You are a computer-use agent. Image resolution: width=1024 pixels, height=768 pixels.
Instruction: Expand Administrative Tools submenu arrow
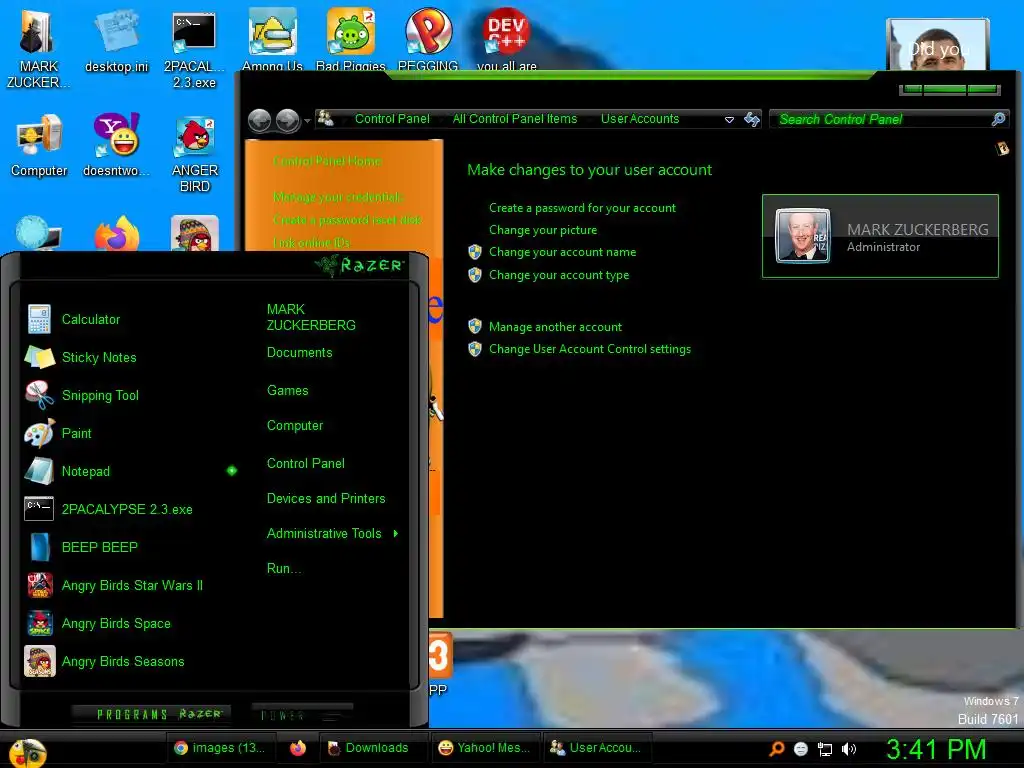396,534
